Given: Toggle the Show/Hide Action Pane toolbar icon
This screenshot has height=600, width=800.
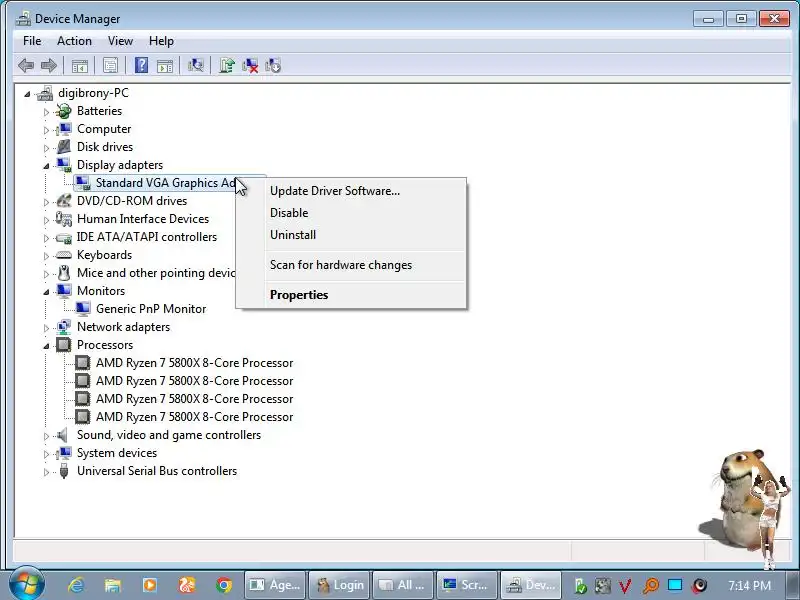Looking at the screenshot, I should coord(165,66).
